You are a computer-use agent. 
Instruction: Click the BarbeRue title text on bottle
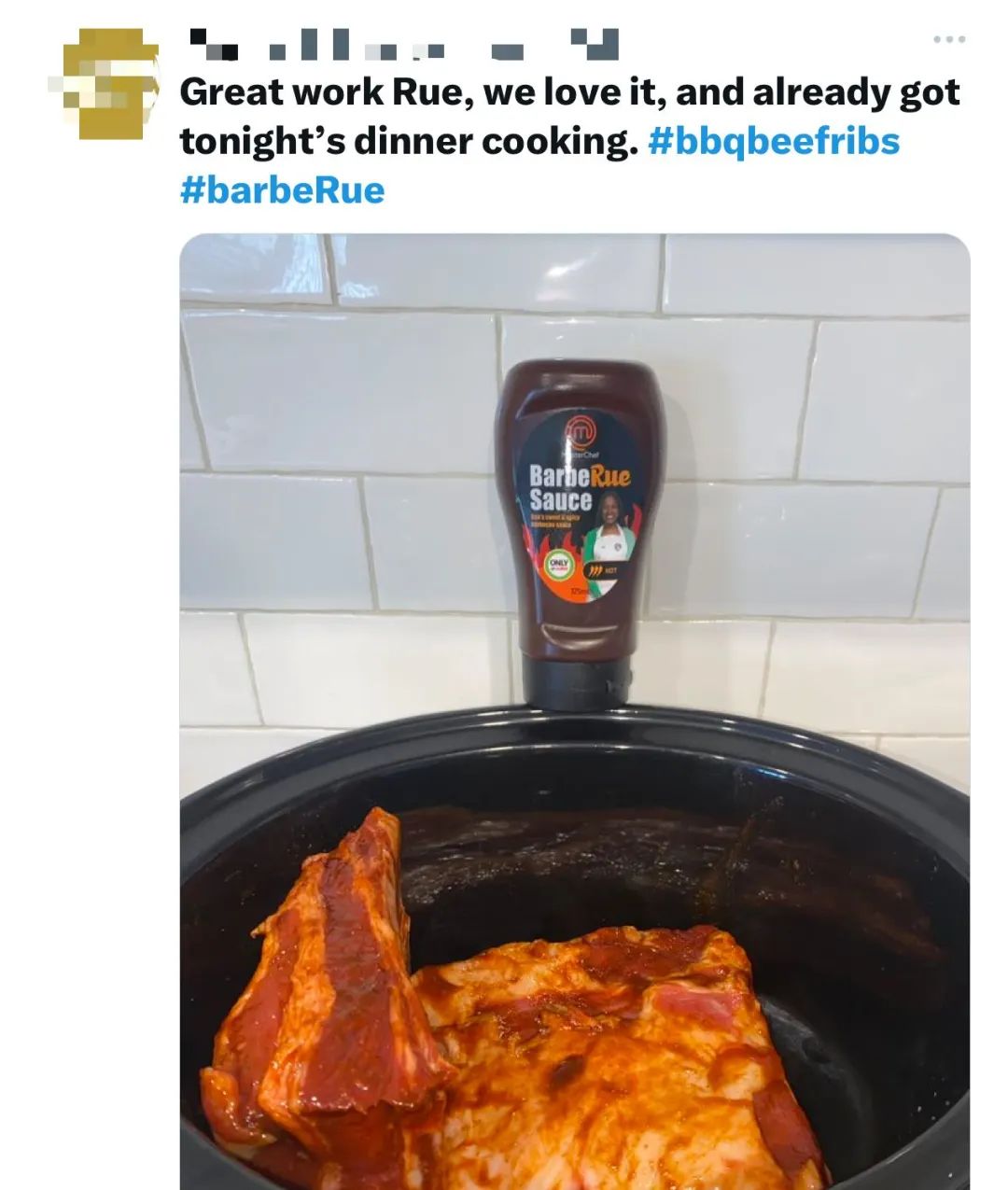tap(580, 476)
